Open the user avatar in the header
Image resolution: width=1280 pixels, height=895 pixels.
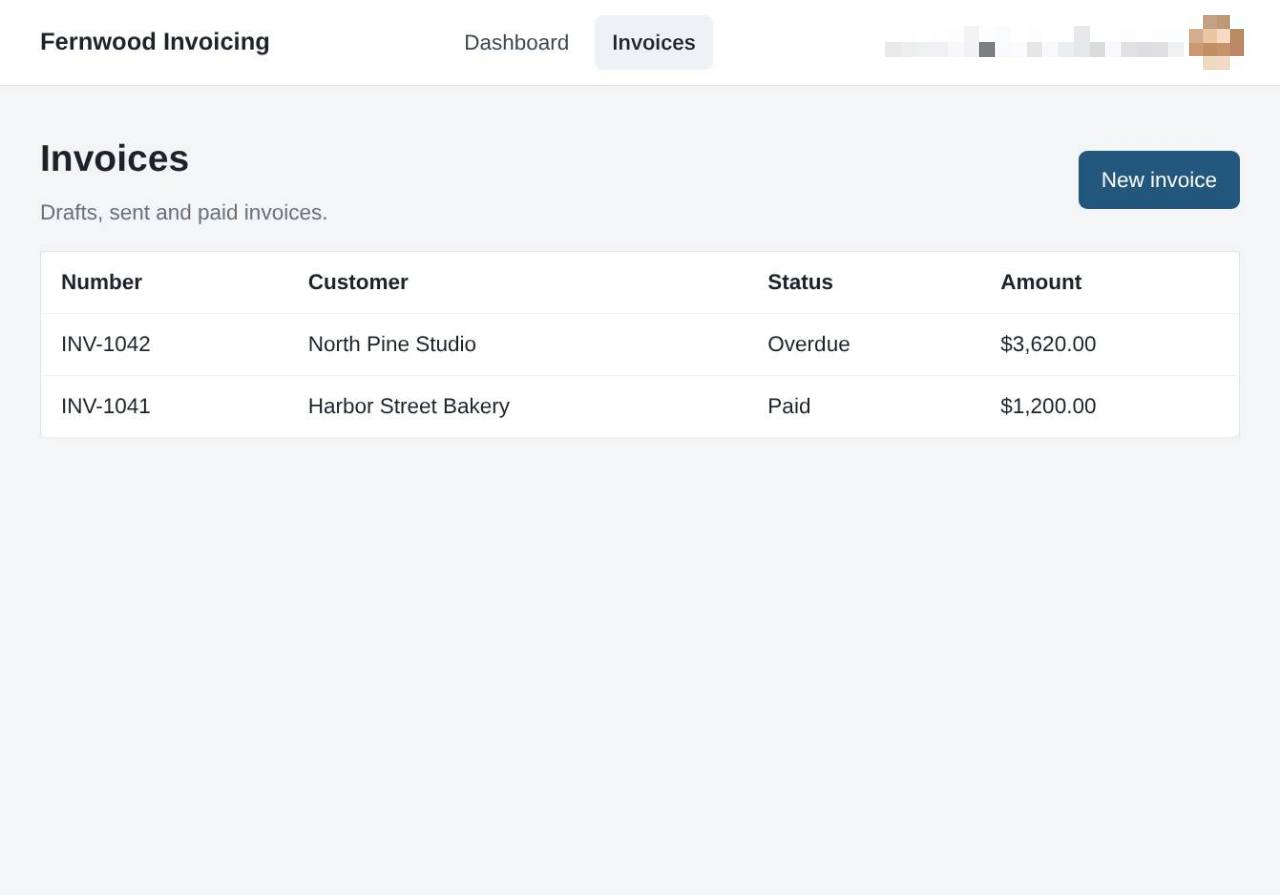(1216, 42)
